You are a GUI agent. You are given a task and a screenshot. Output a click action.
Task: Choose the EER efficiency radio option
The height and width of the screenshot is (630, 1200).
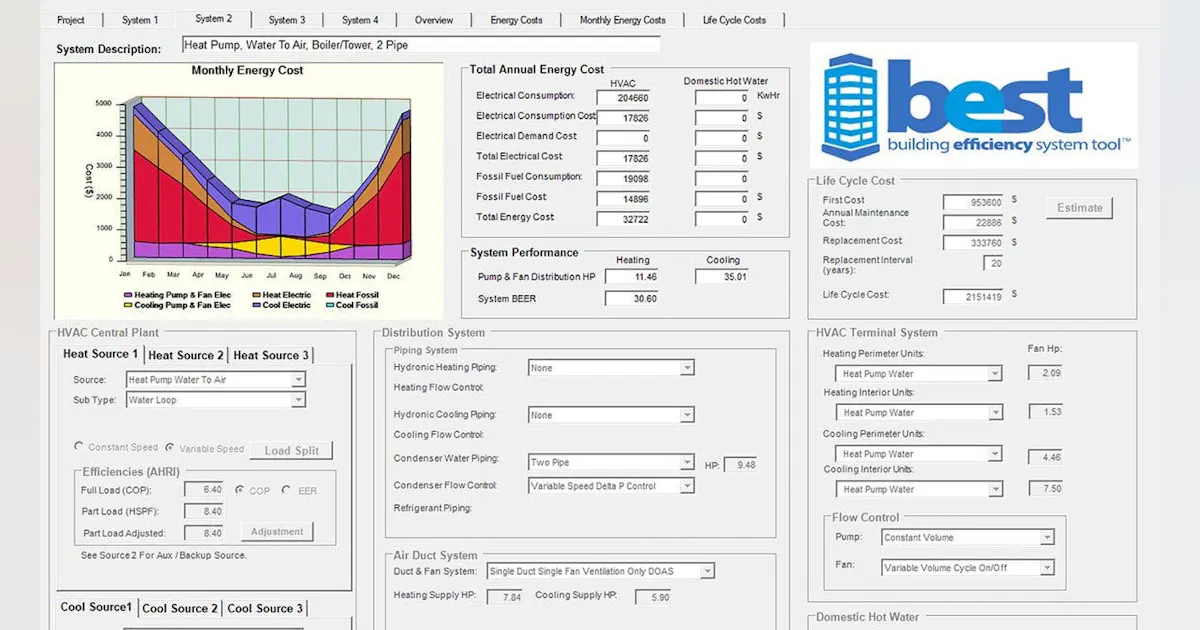point(286,490)
